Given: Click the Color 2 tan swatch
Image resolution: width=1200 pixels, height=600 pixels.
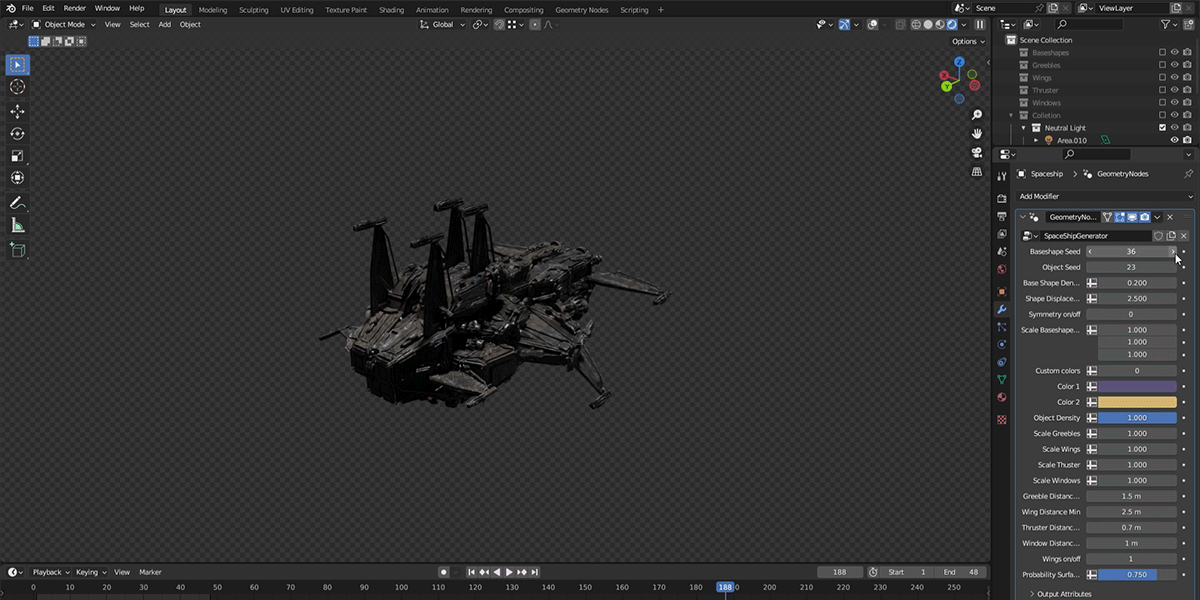Looking at the screenshot, I should click(1137, 402).
